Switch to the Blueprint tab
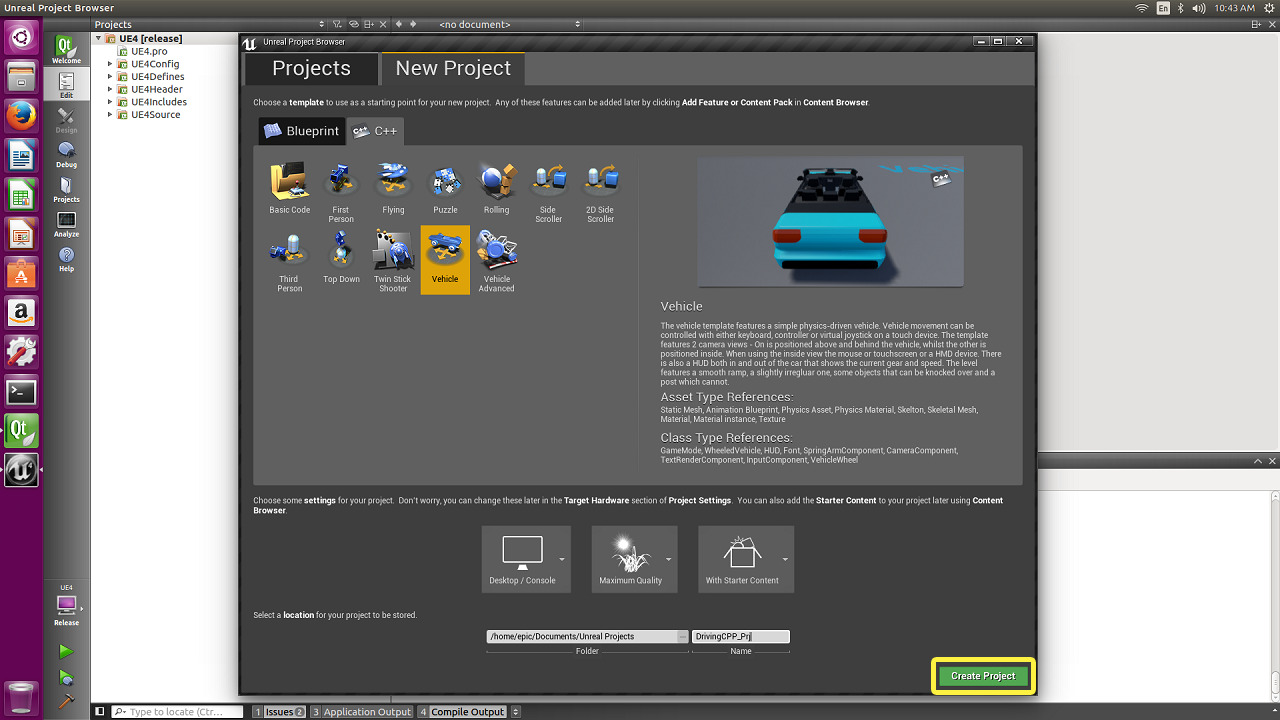The height and width of the screenshot is (720, 1280). [301, 131]
